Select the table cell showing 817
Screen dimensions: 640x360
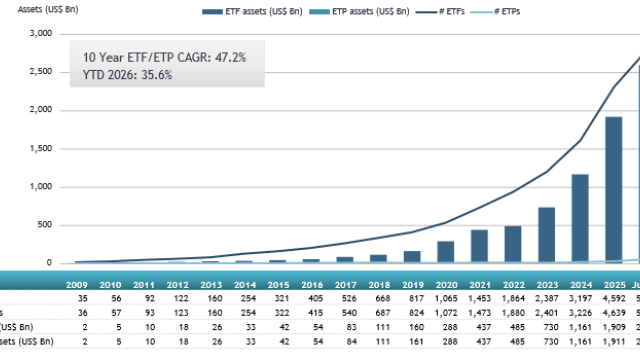coord(416,299)
